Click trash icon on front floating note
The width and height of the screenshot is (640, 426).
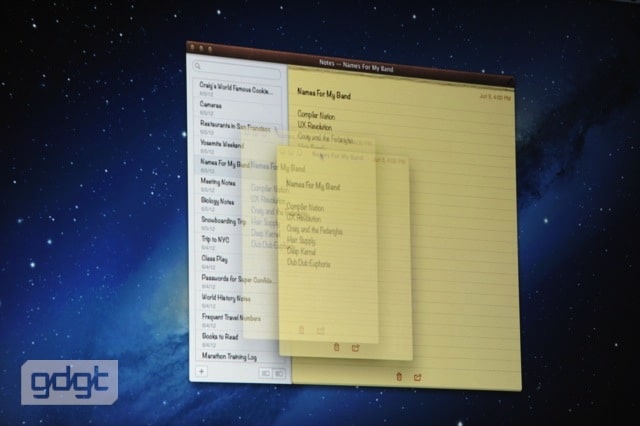tap(336, 346)
